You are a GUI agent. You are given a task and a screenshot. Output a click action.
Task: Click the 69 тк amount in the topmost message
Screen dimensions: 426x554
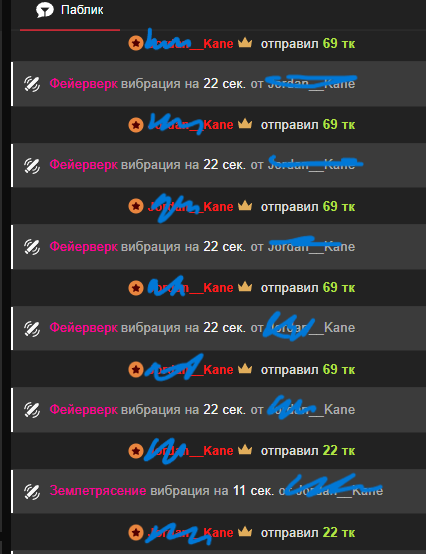pos(338,43)
